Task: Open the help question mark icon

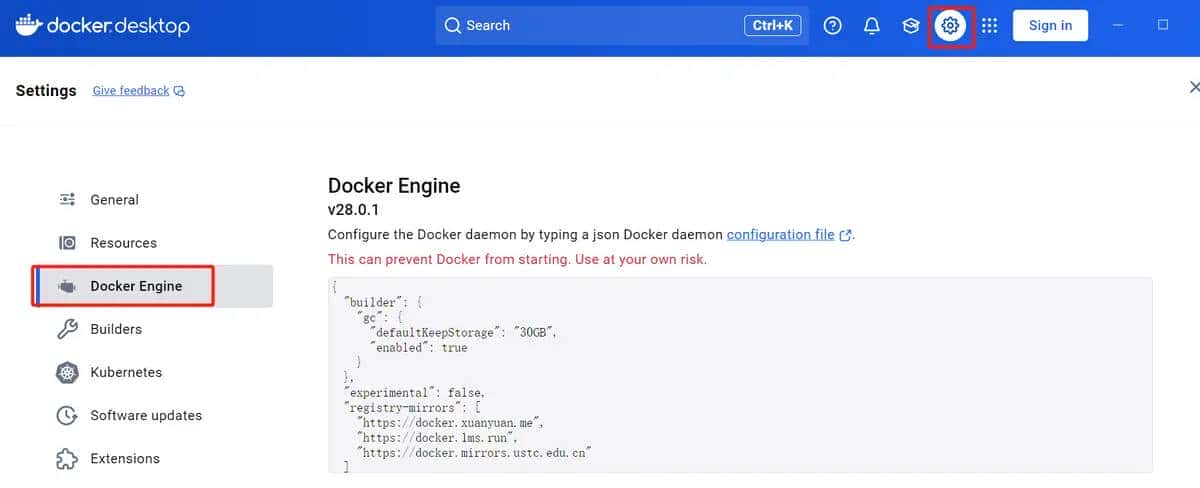Action: point(832,26)
